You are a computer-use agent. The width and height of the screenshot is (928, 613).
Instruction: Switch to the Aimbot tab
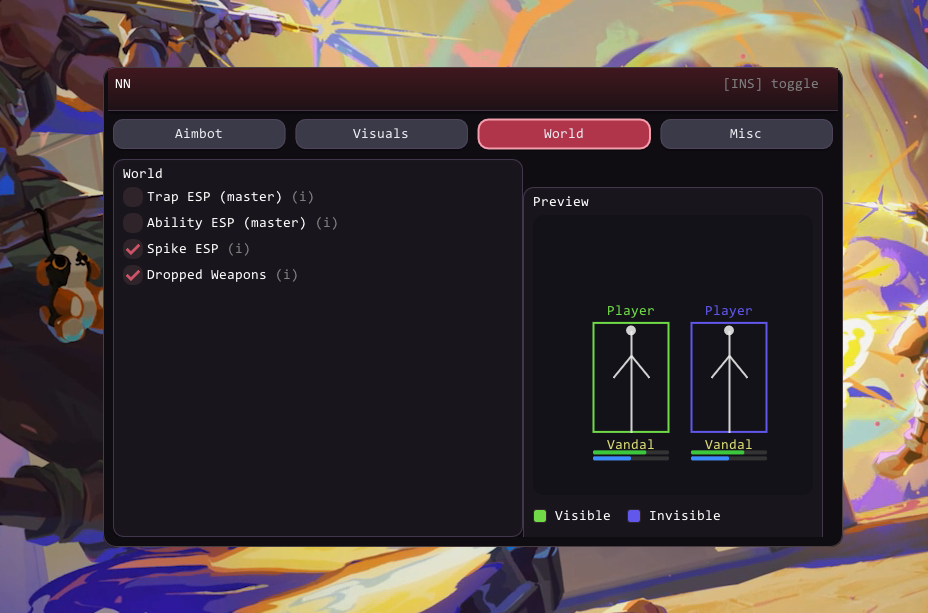tap(199, 134)
